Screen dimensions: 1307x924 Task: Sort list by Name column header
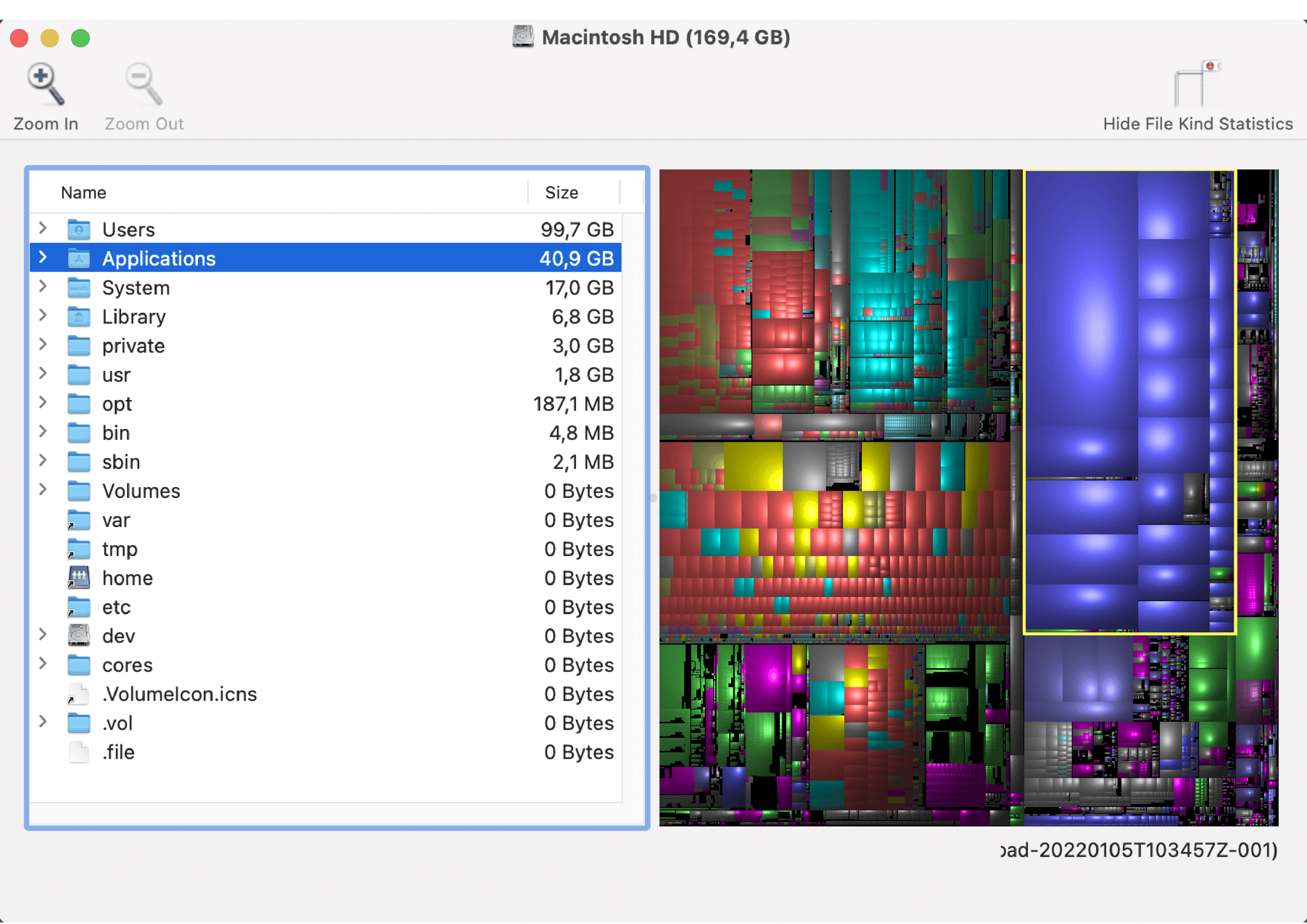coord(84,193)
